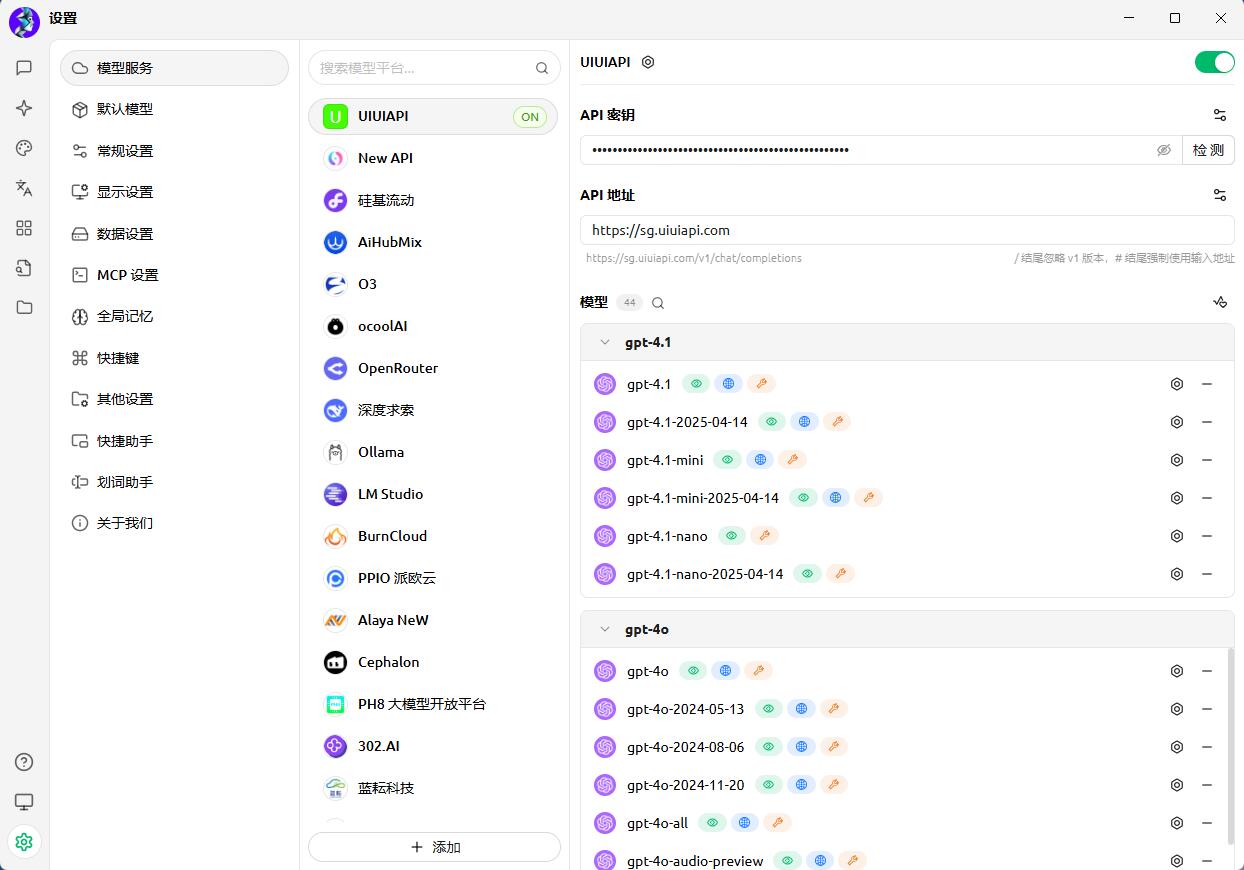Open settings gear for gpt-4.1-nano
This screenshot has height=870, width=1244.
[1177, 536]
